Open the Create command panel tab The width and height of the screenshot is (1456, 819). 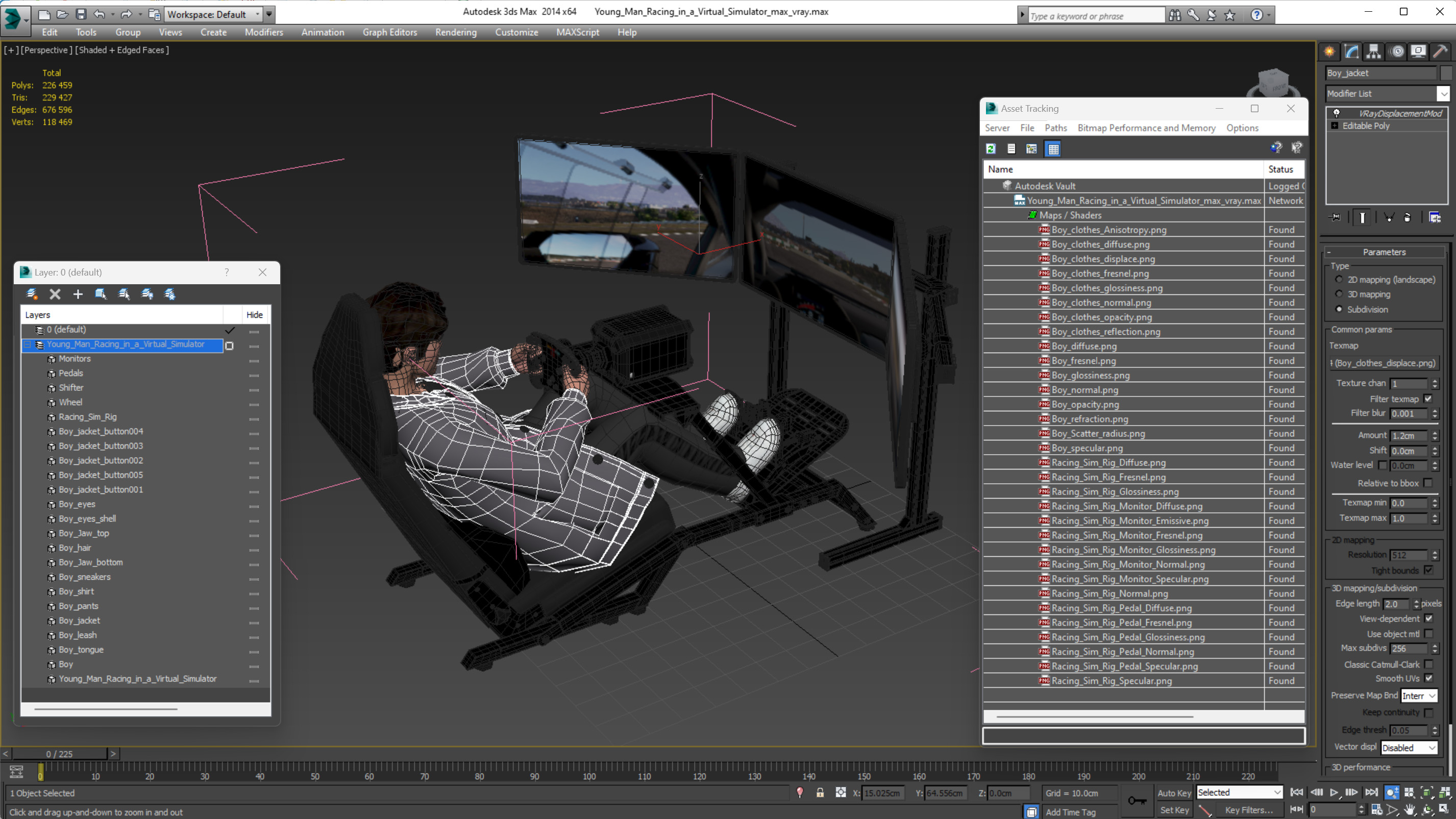[1329, 52]
